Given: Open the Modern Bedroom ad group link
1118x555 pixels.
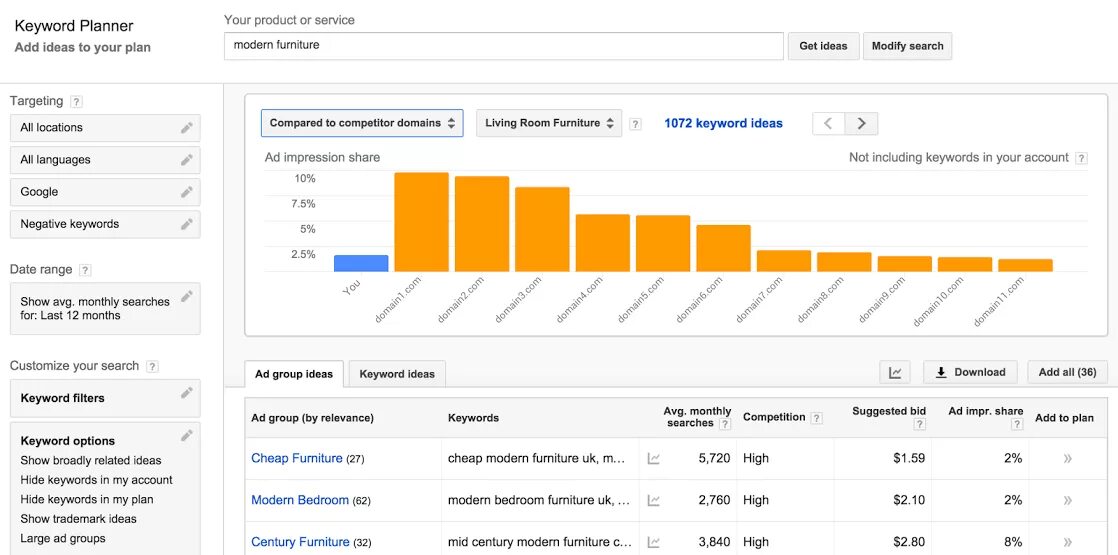Looking at the screenshot, I should pyautogui.click(x=300, y=500).
